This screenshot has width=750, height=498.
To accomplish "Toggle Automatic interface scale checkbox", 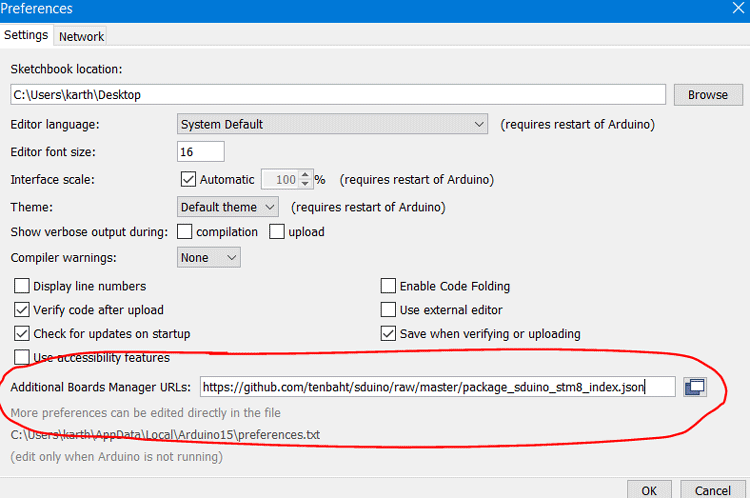I will coord(188,180).
